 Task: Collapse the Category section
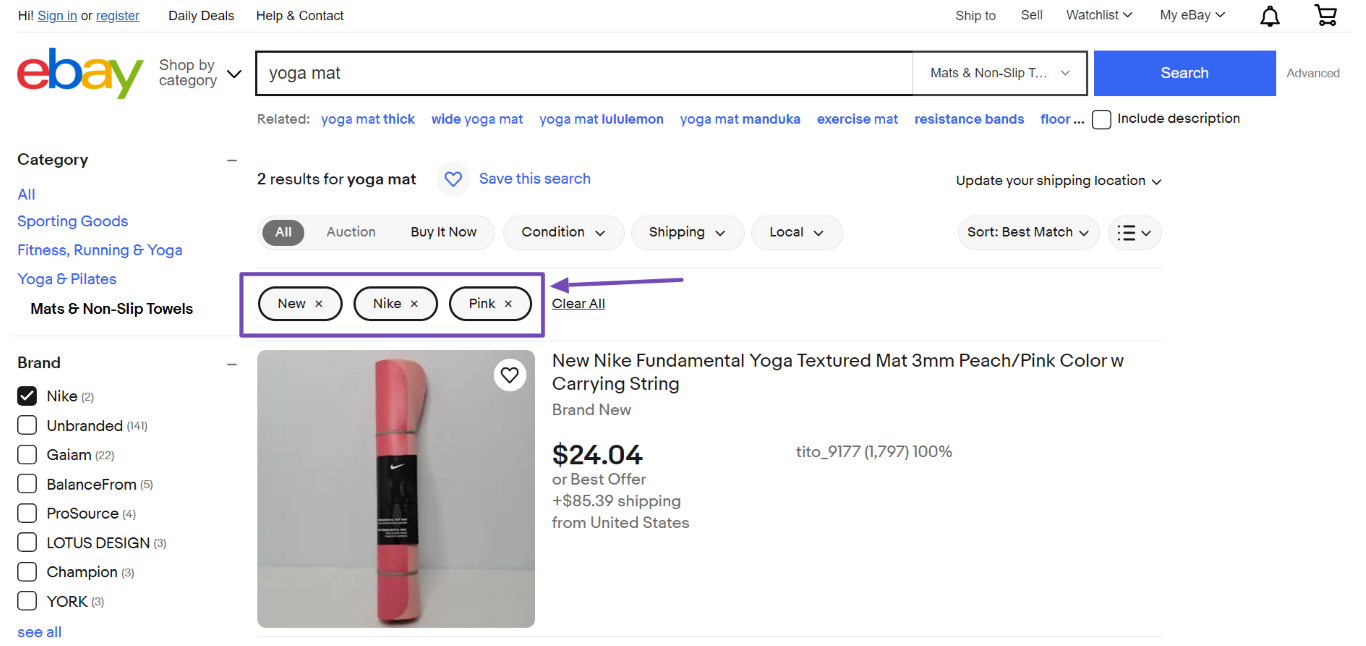point(232,160)
